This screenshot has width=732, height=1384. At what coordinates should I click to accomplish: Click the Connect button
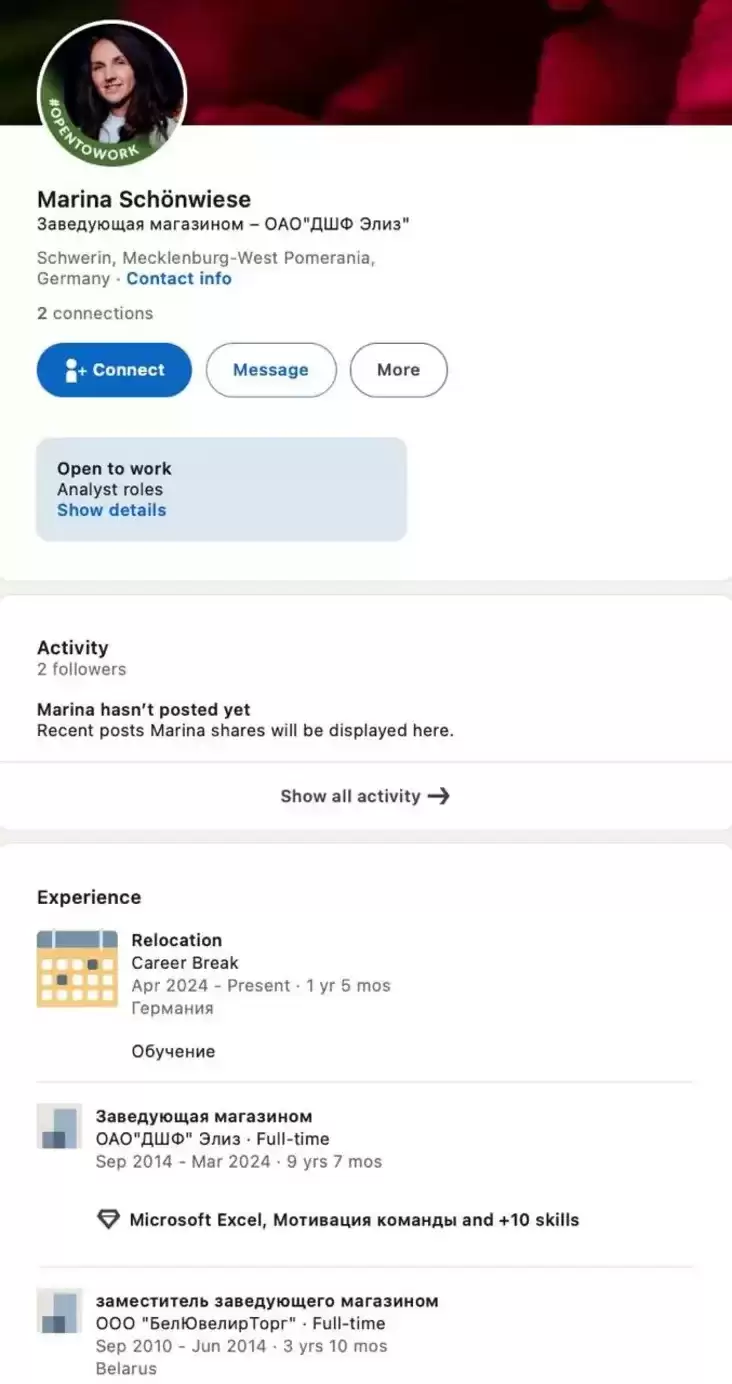114,370
